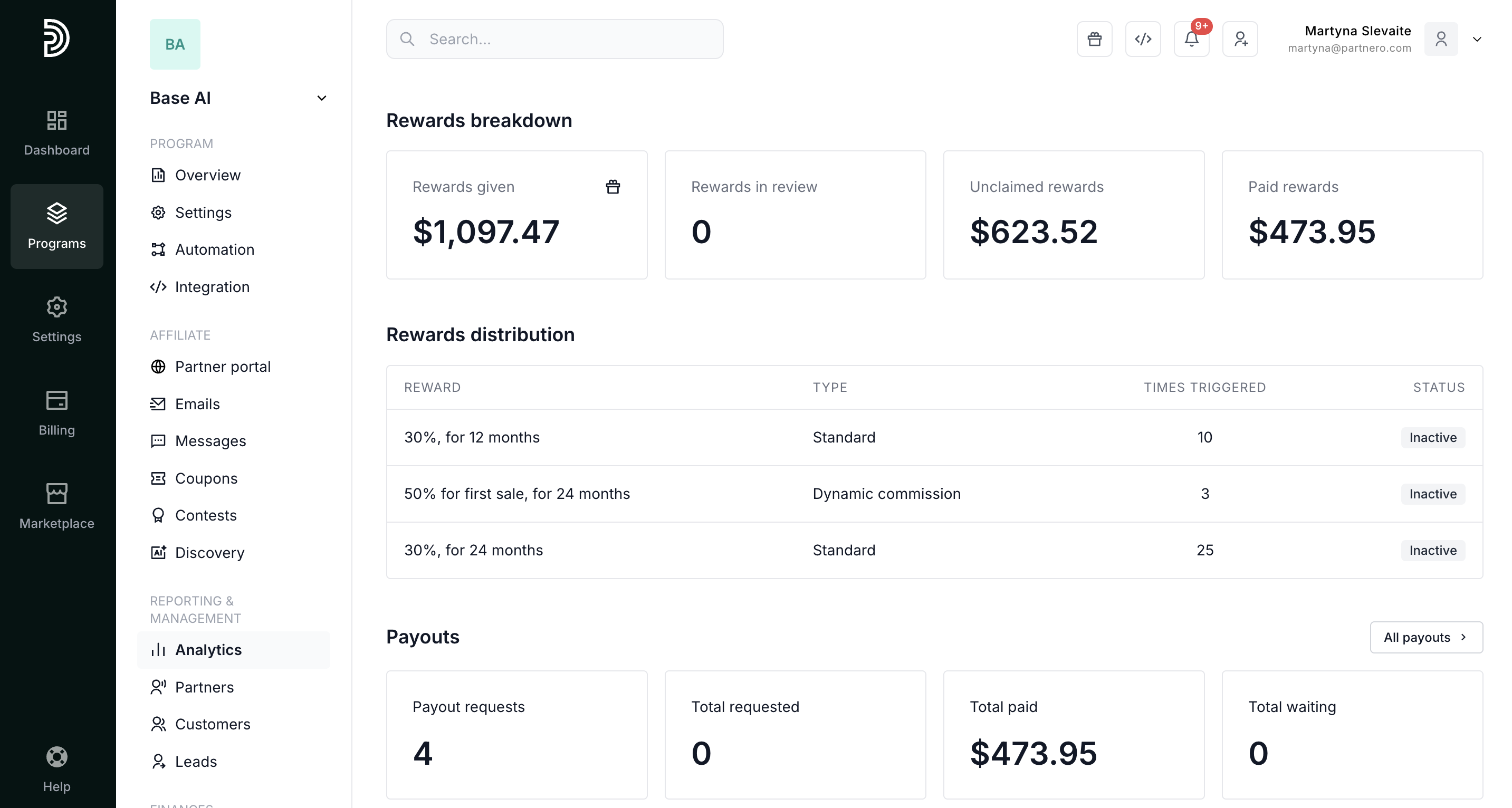
Task: Open the Leads reporting link
Action: pyautogui.click(x=195, y=762)
